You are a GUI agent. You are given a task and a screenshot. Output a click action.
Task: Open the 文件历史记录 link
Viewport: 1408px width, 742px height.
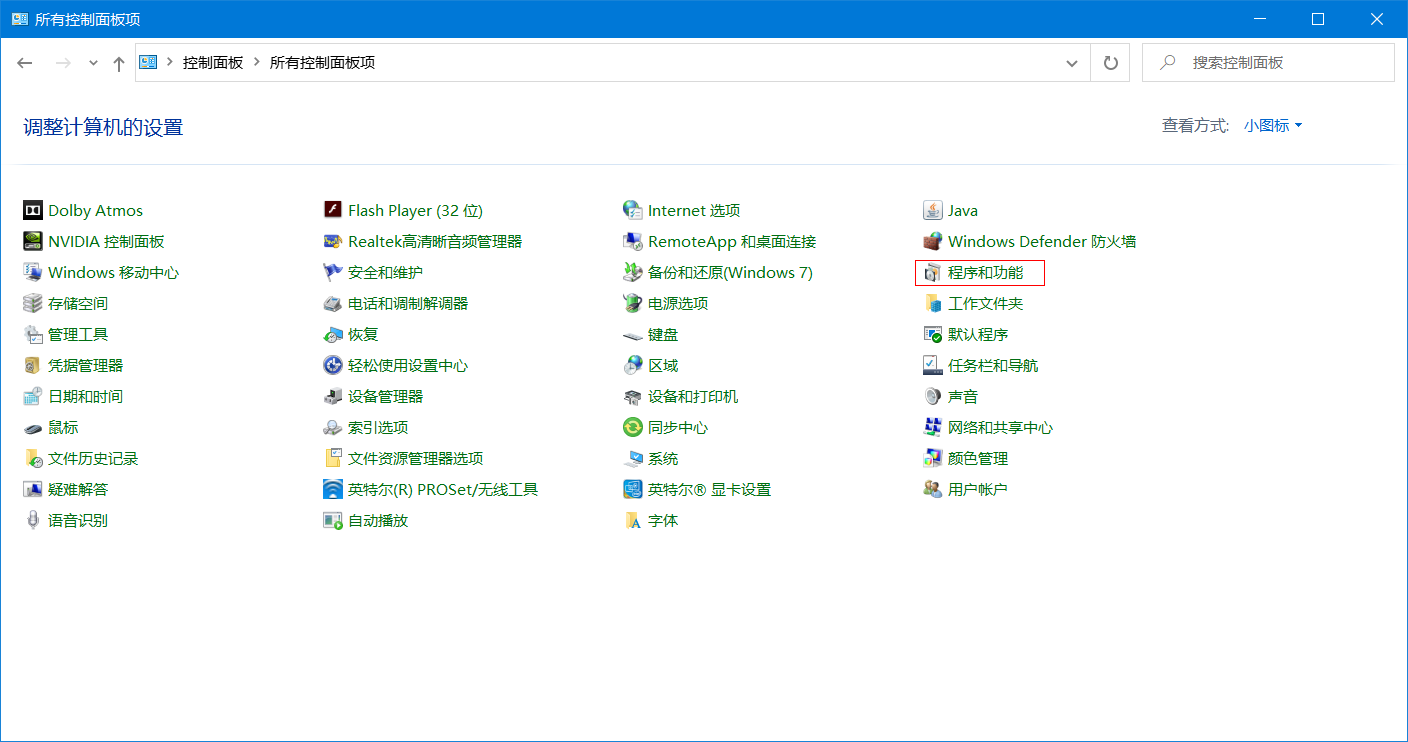(x=93, y=458)
